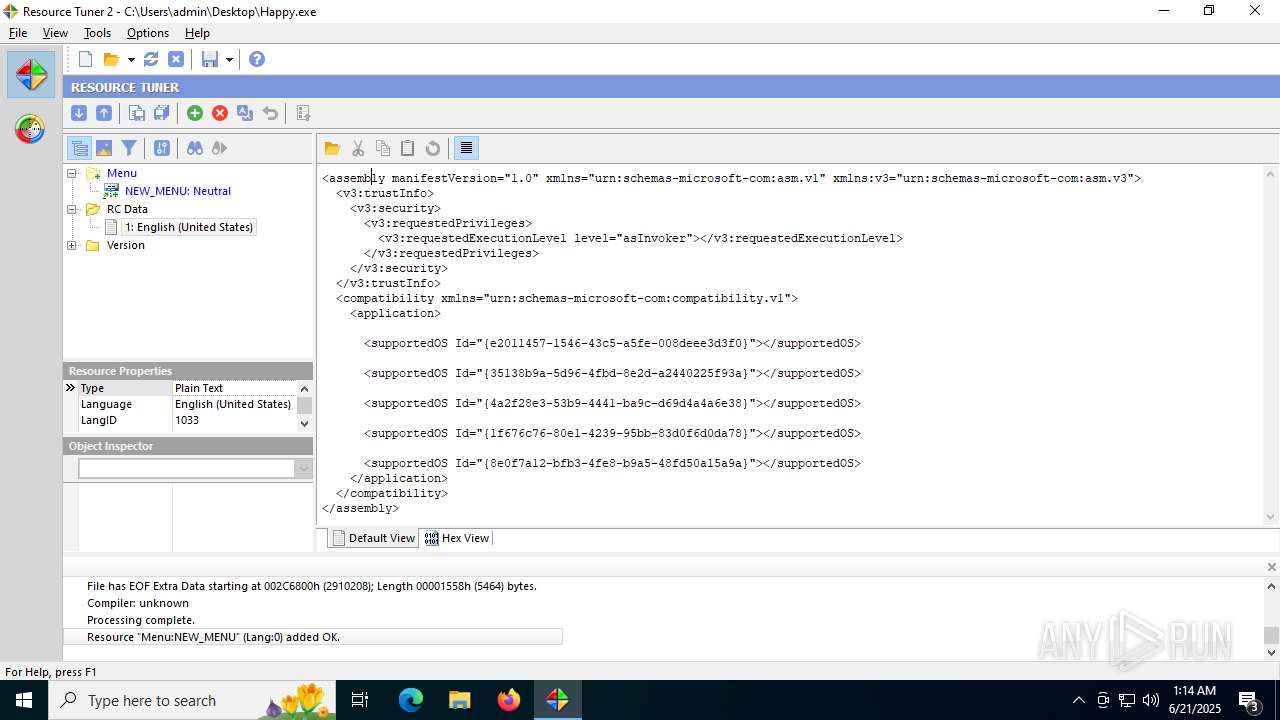
Task: Open the View menu
Action: tap(55, 33)
